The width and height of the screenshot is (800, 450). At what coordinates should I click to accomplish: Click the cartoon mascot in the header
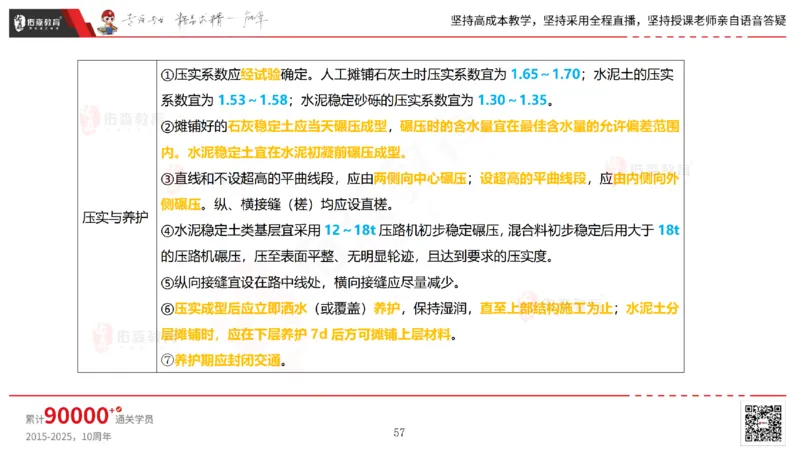point(108,22)
